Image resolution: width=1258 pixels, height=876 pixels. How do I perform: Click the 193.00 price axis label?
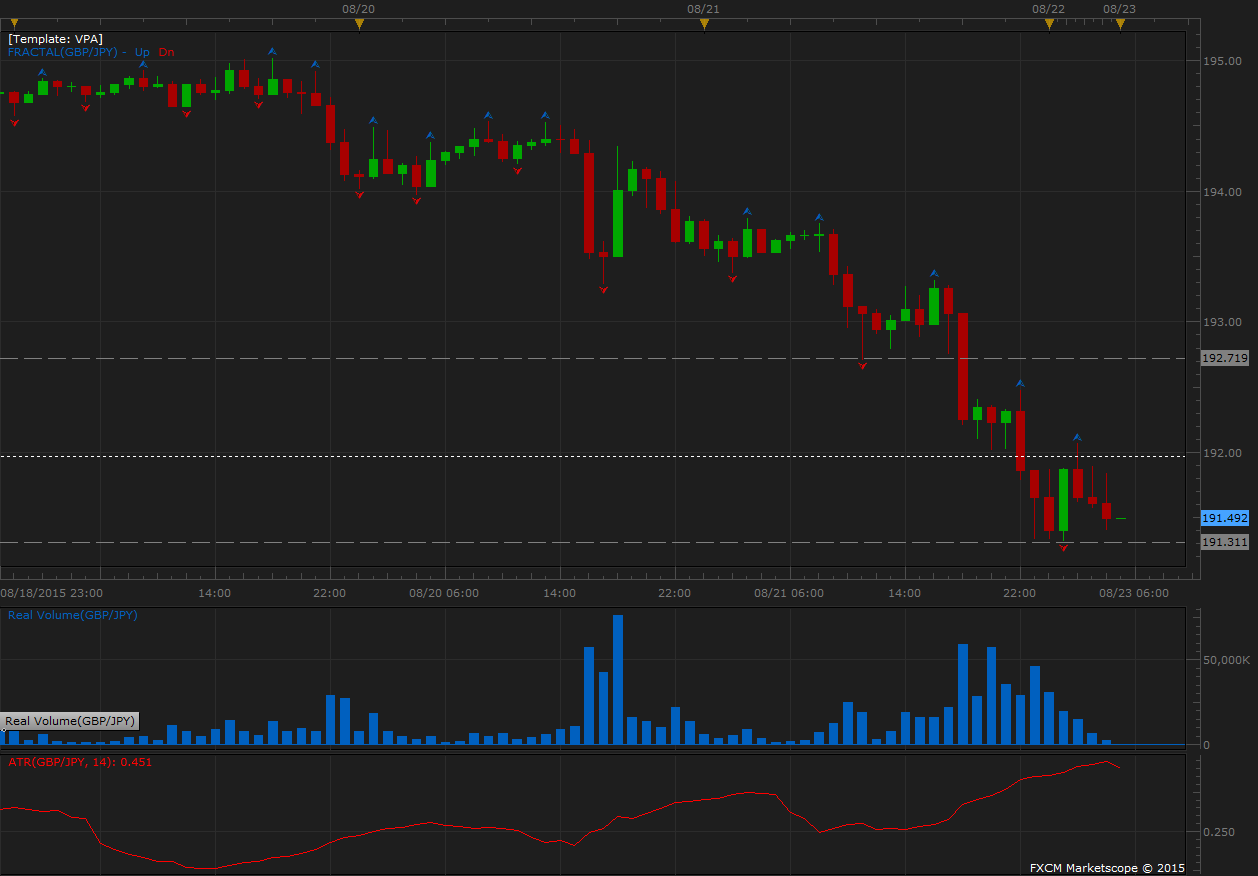pos(1222,322)
